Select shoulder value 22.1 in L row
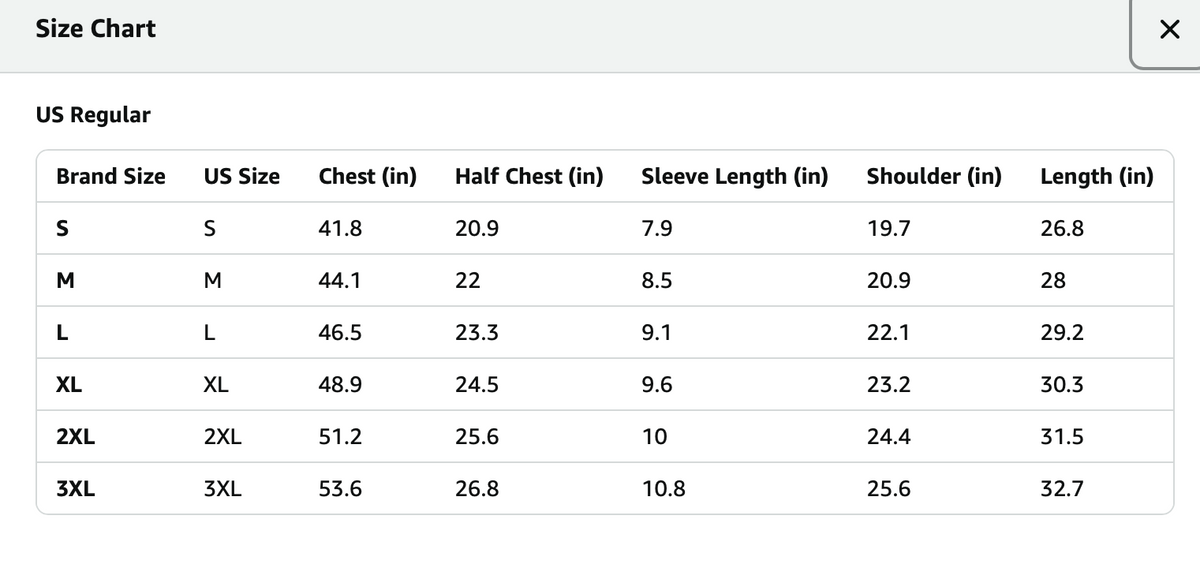The image size is (1200, 579). coord(888,333)
